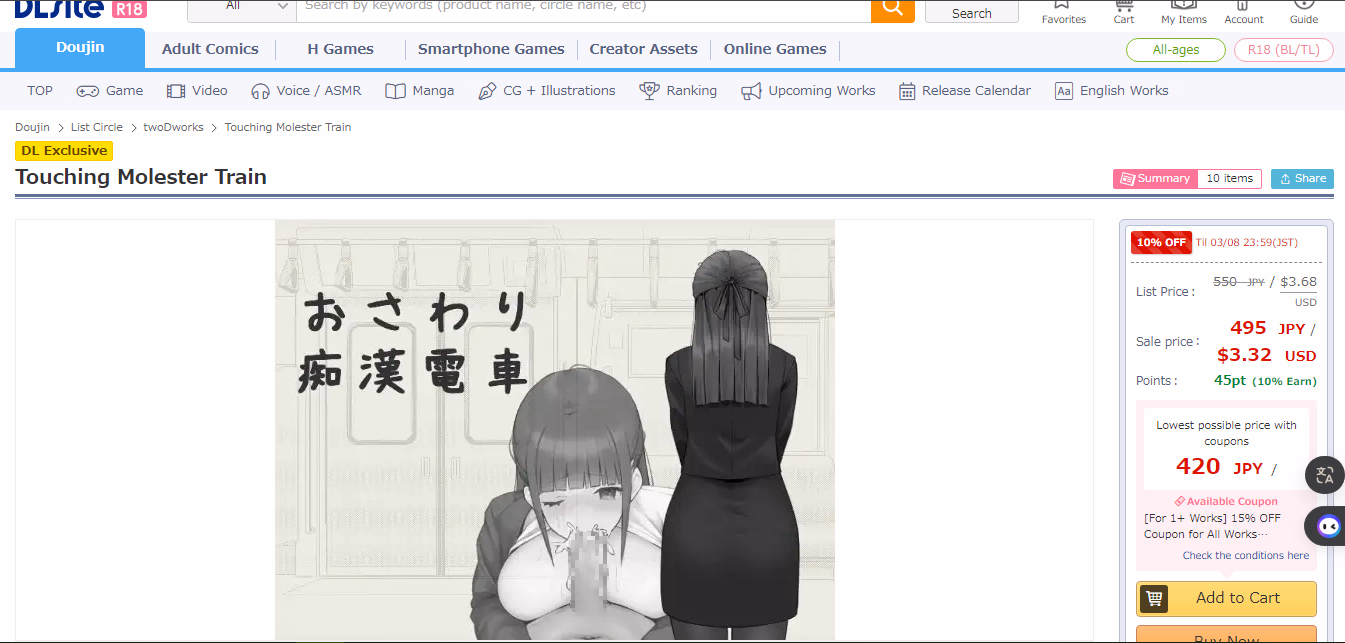
Task: Toggle the All-ages site mode
Action: [x=1176, y=50]
